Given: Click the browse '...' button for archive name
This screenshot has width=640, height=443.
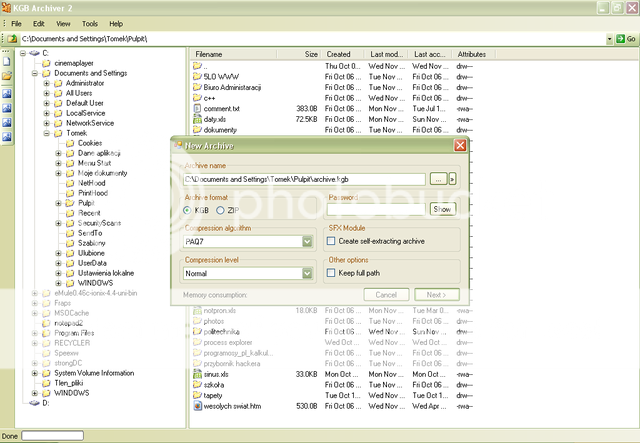Looking at the screenshot, I should [438, 179].
